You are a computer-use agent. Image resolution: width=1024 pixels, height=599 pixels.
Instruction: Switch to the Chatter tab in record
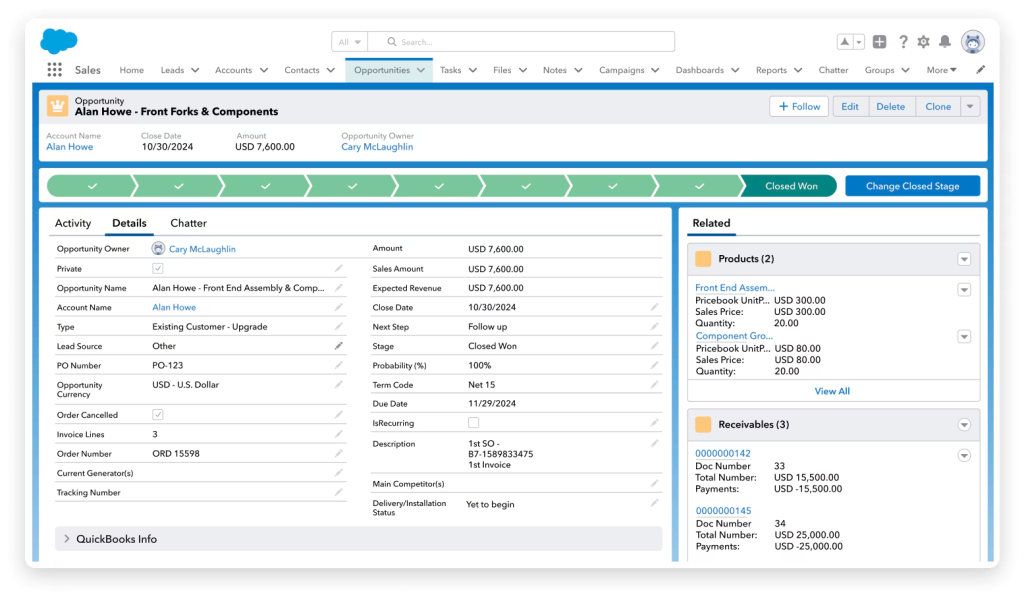188,223
